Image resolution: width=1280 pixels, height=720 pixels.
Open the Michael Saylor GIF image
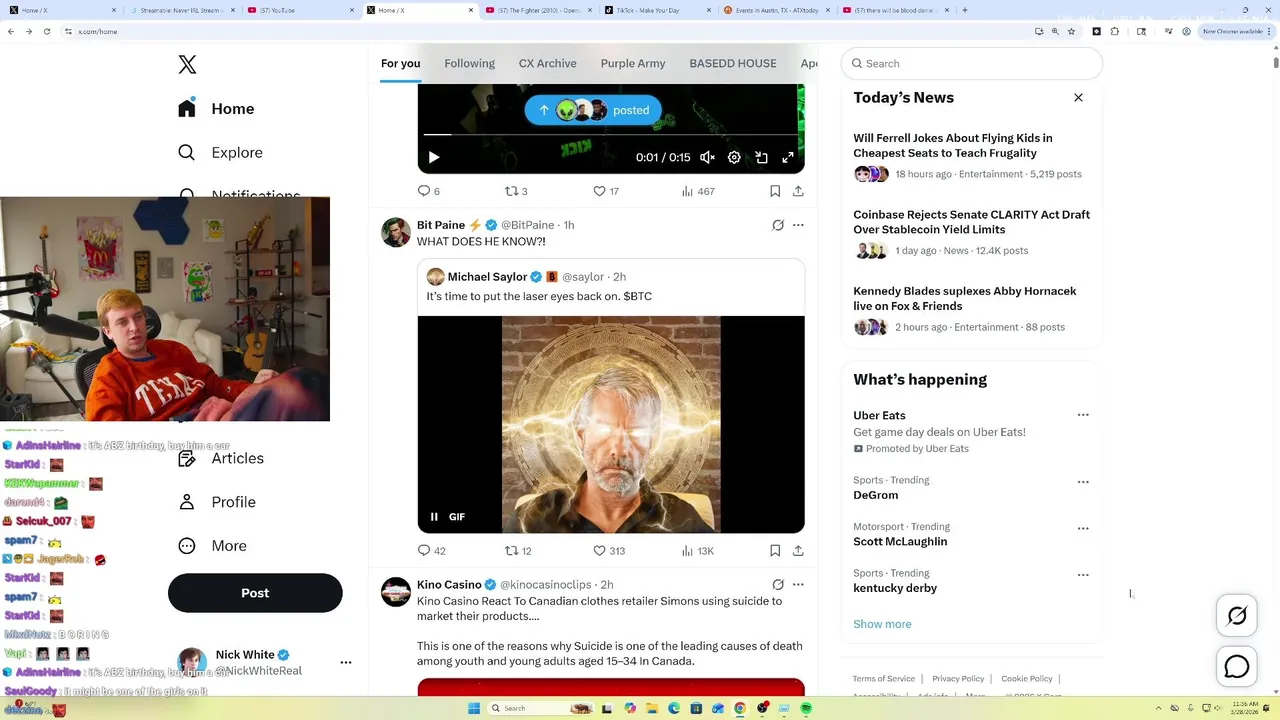click(611, 424)
